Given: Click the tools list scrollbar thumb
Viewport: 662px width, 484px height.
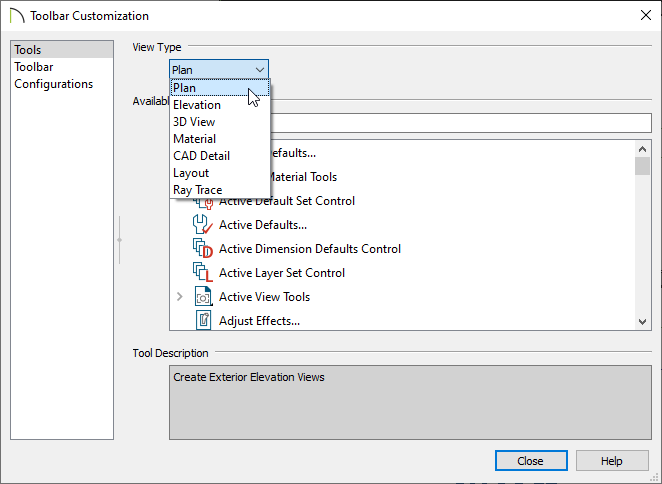Looking at the screenshot, I should point(642,166).
